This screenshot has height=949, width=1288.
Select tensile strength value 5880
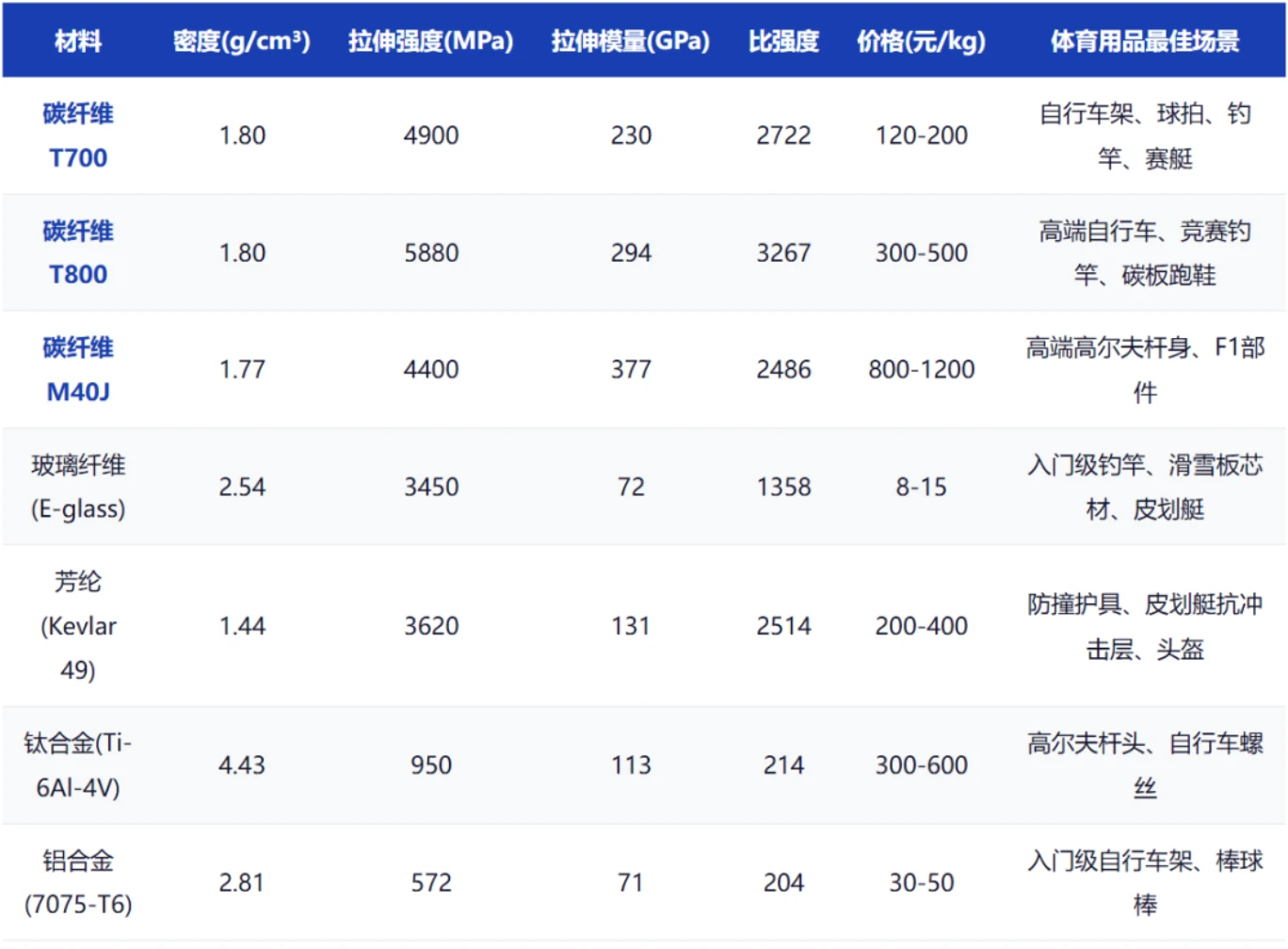pyautogui.click(x=431, y=252)
